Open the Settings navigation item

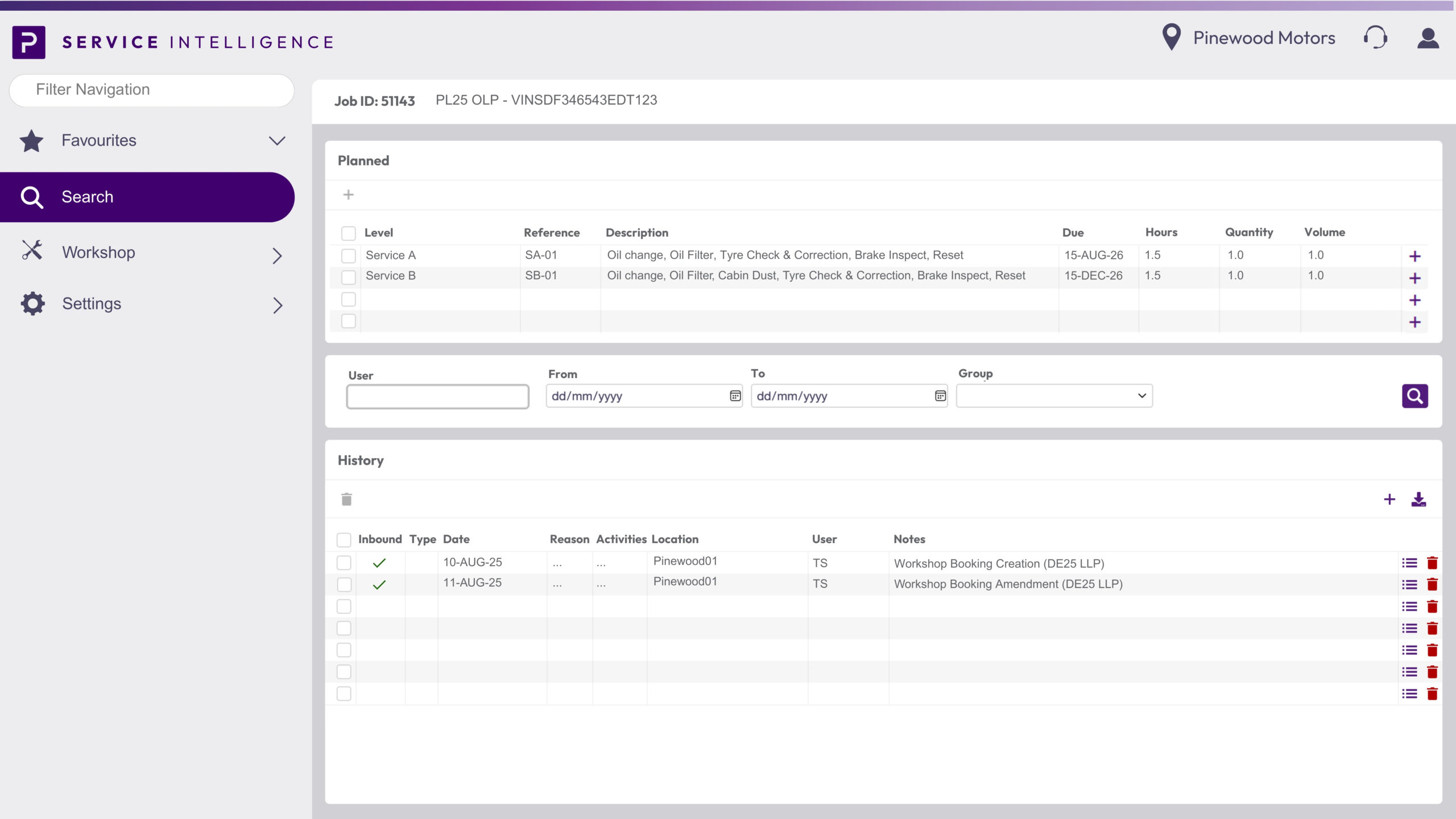[91, 303]
